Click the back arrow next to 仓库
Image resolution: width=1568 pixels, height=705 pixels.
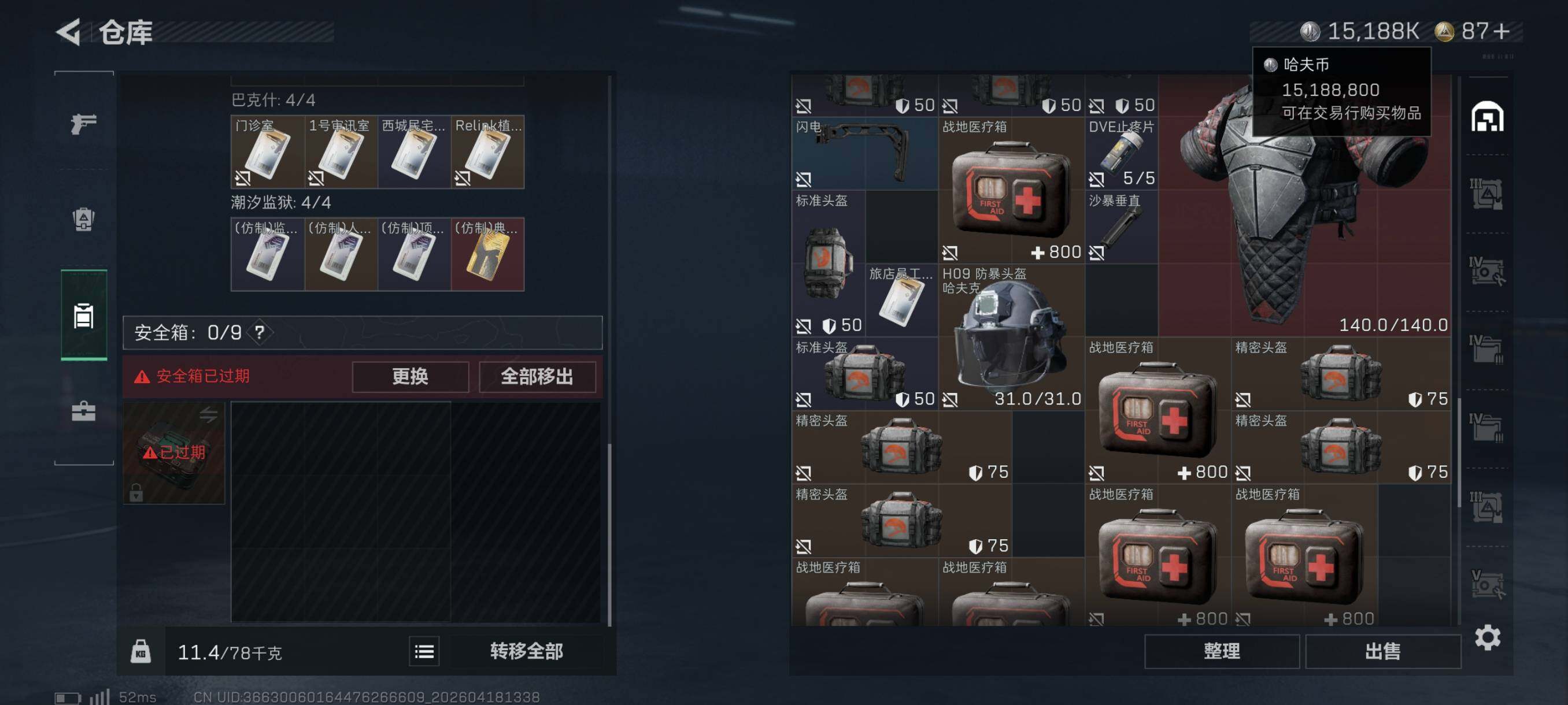pos(69,32)
